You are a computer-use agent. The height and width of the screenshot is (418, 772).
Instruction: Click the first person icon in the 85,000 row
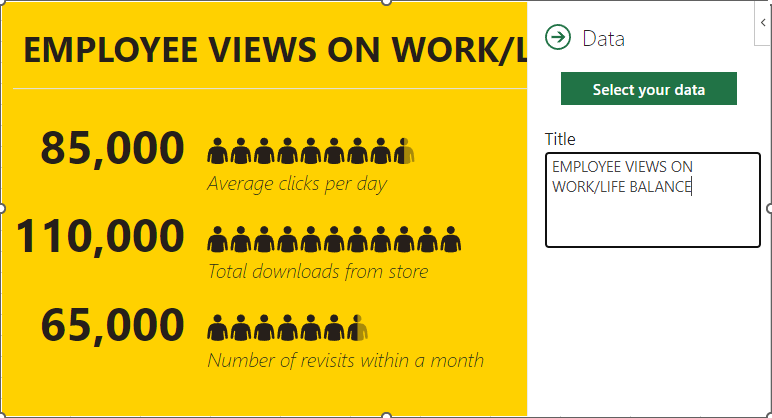(217, 151)
